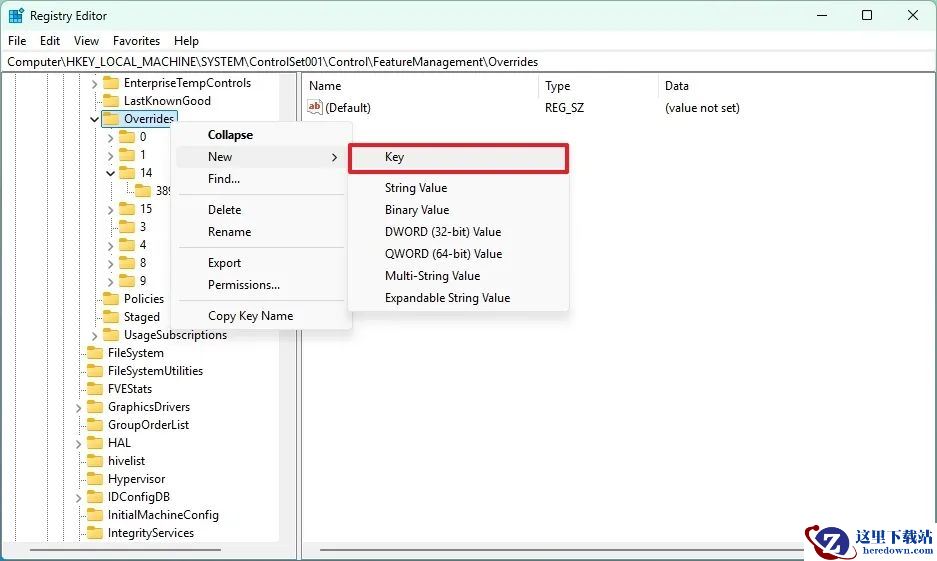The height and width of the screenshot is (561, 937).
Task: Click the InitialMachineConfig folder icon
Action: click(x=95, y=514)
